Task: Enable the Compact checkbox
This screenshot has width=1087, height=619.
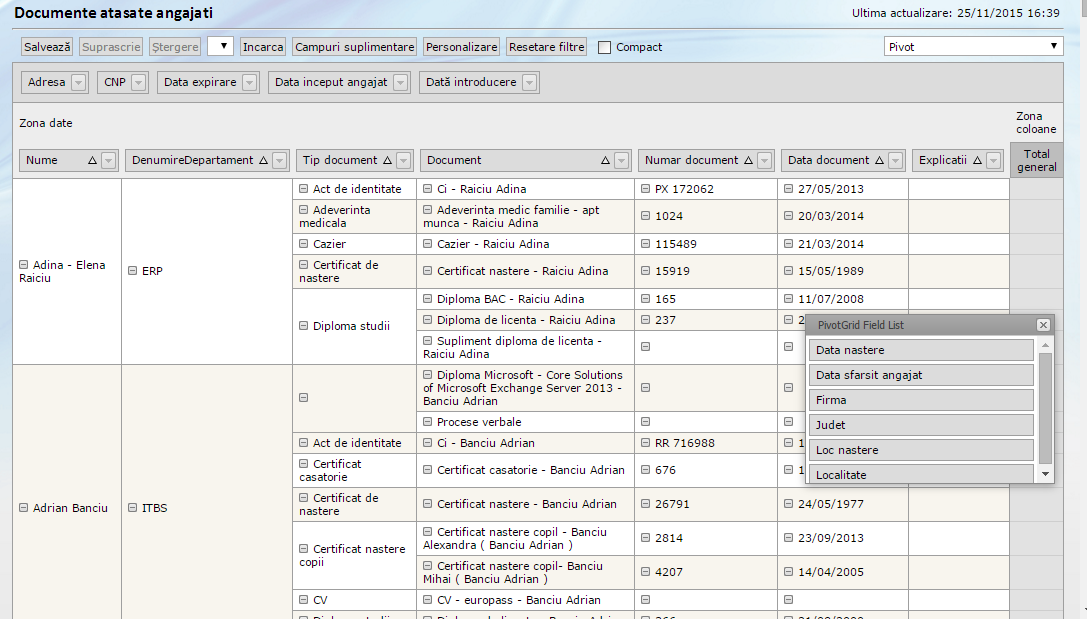Action: click(x=605, y=47)
